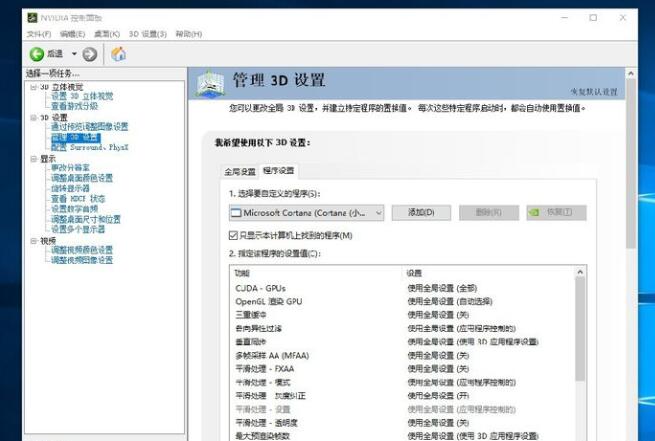655x441 pixels.
Task: Collapse the 显示 tree node
Action: [x=33, y=159]
